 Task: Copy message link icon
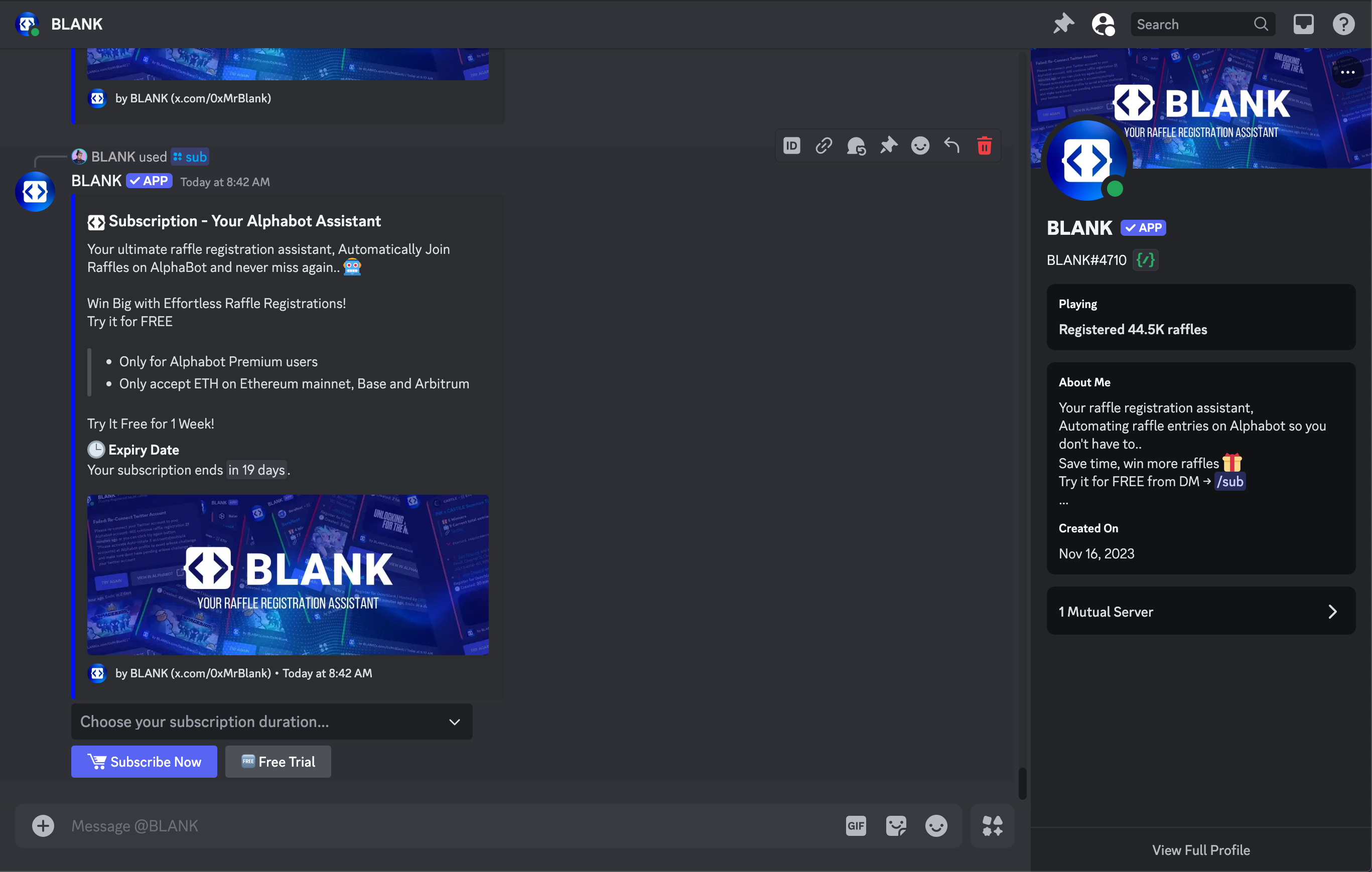click(824, 147)
